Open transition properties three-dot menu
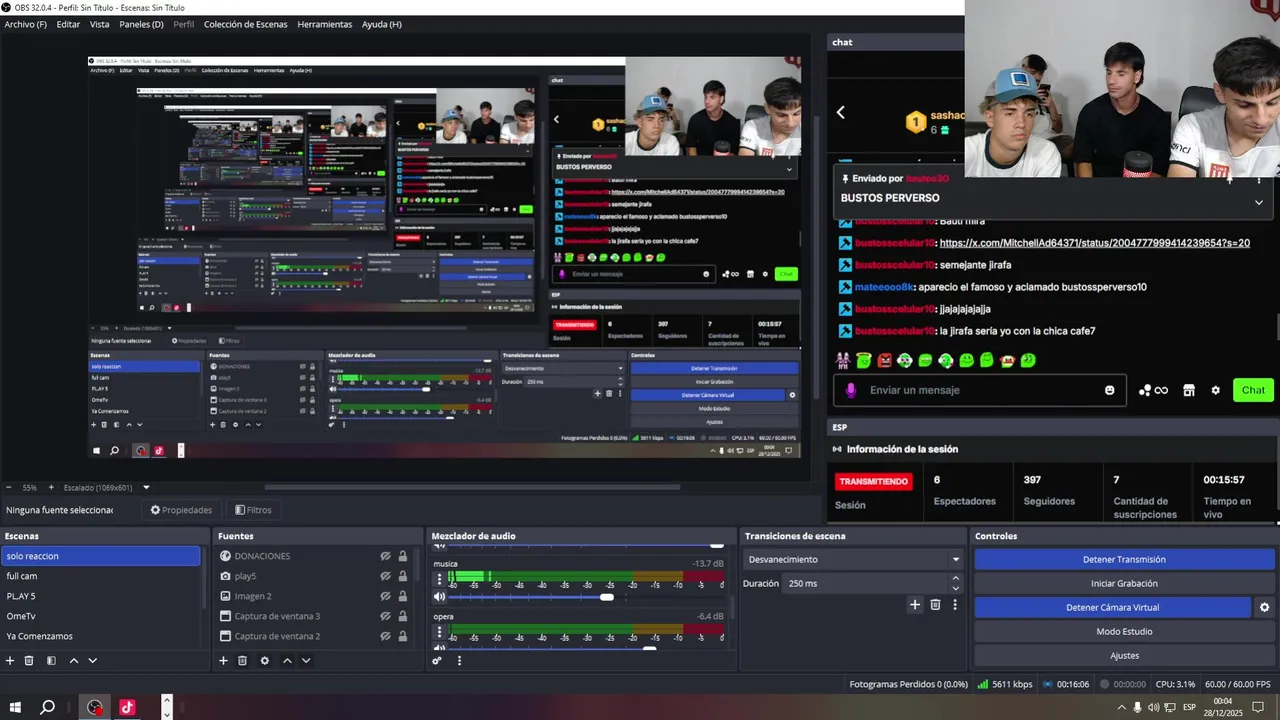This screenshot has height=720, width=1280. pyautogui.click(x=955, y=605)
